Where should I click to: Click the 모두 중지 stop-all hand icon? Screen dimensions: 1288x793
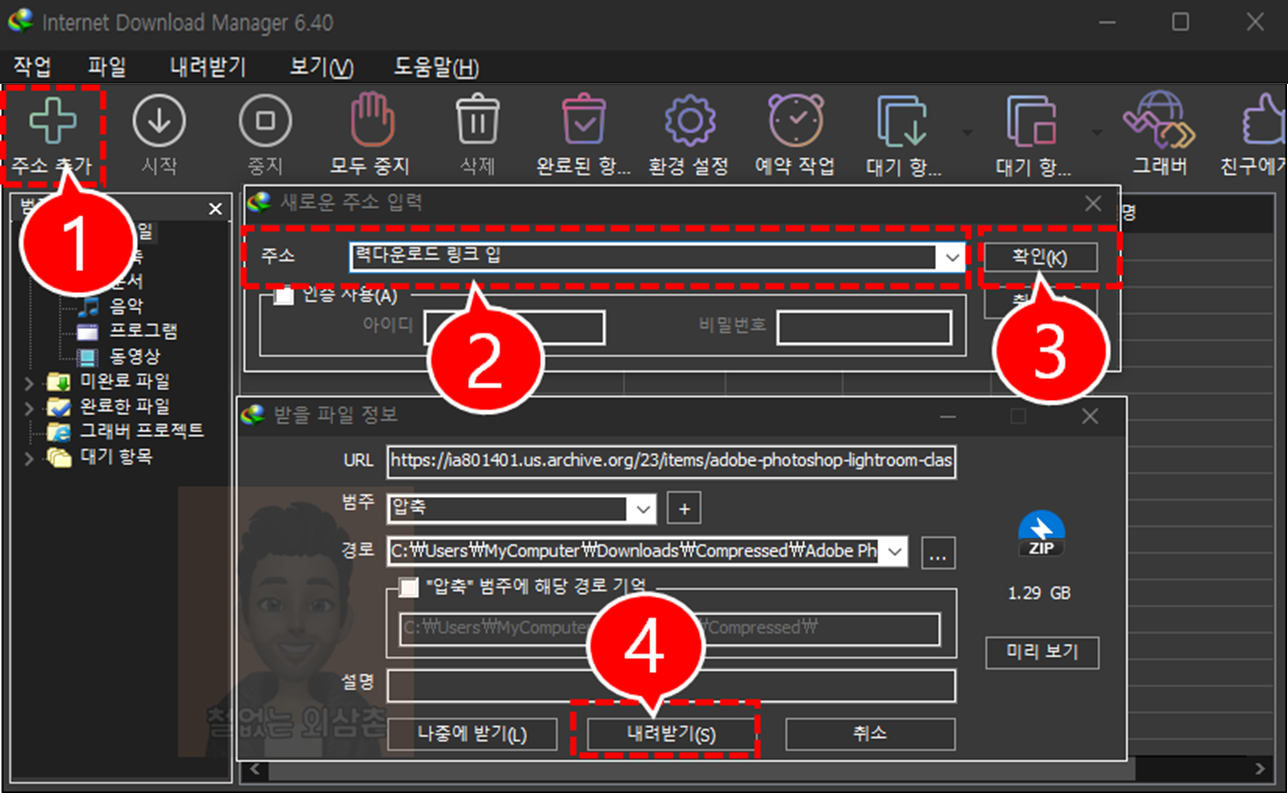pyautogui.click(x=371, y=120)
